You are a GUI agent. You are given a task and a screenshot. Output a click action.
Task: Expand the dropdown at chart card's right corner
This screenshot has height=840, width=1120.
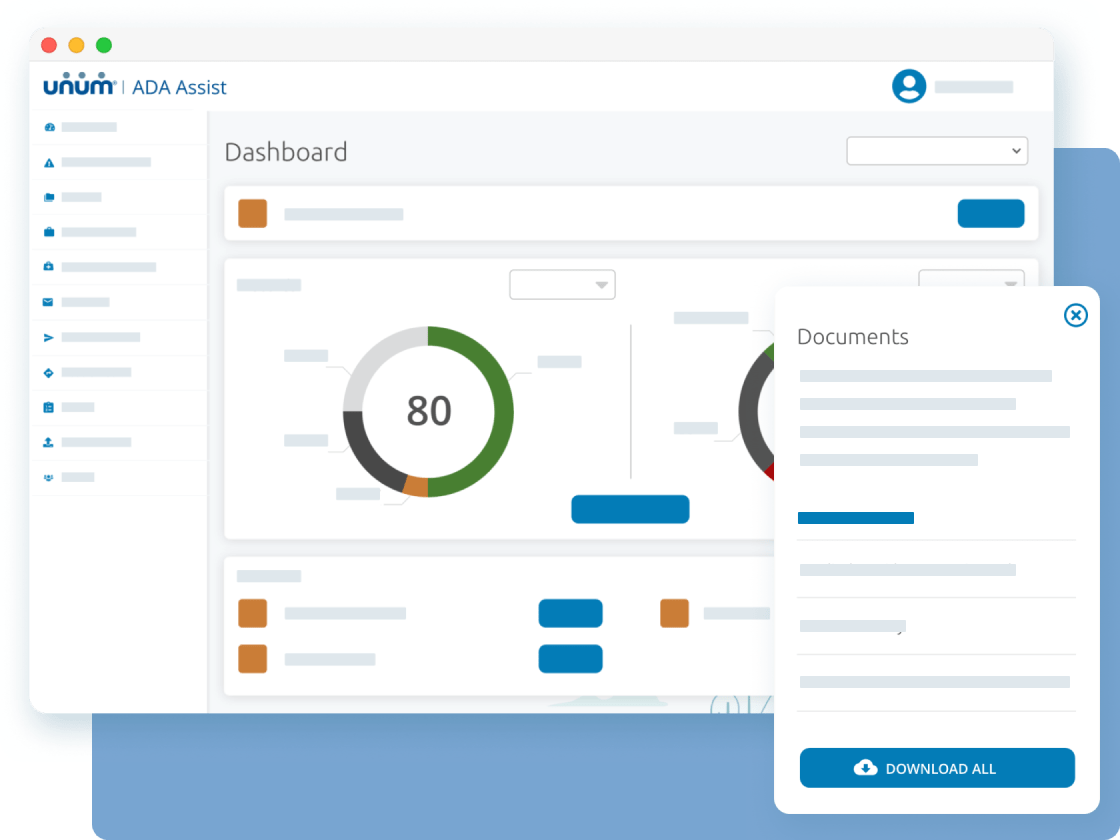pyautogui.click(x=970, y=279)
